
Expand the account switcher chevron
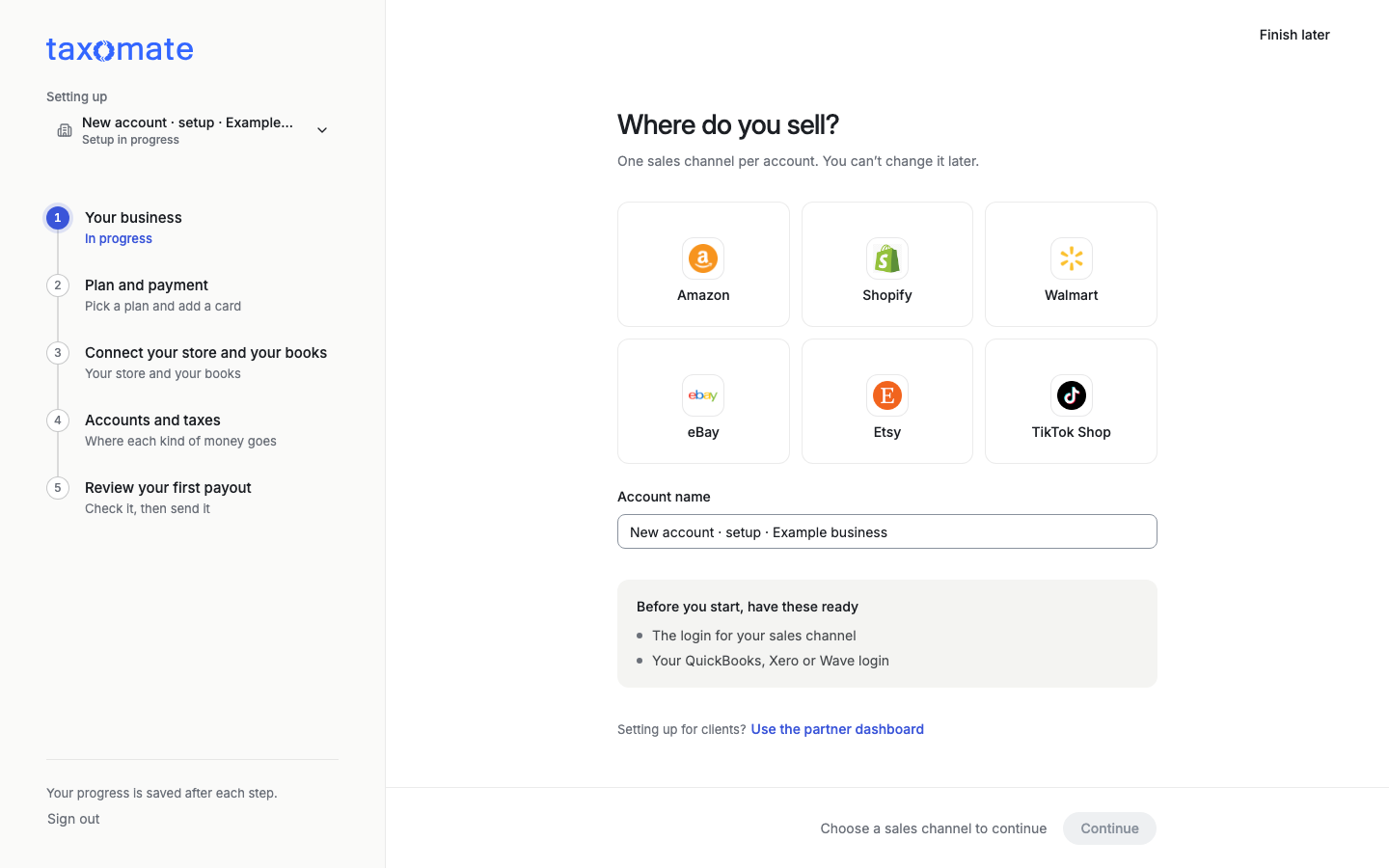point(322,130)
